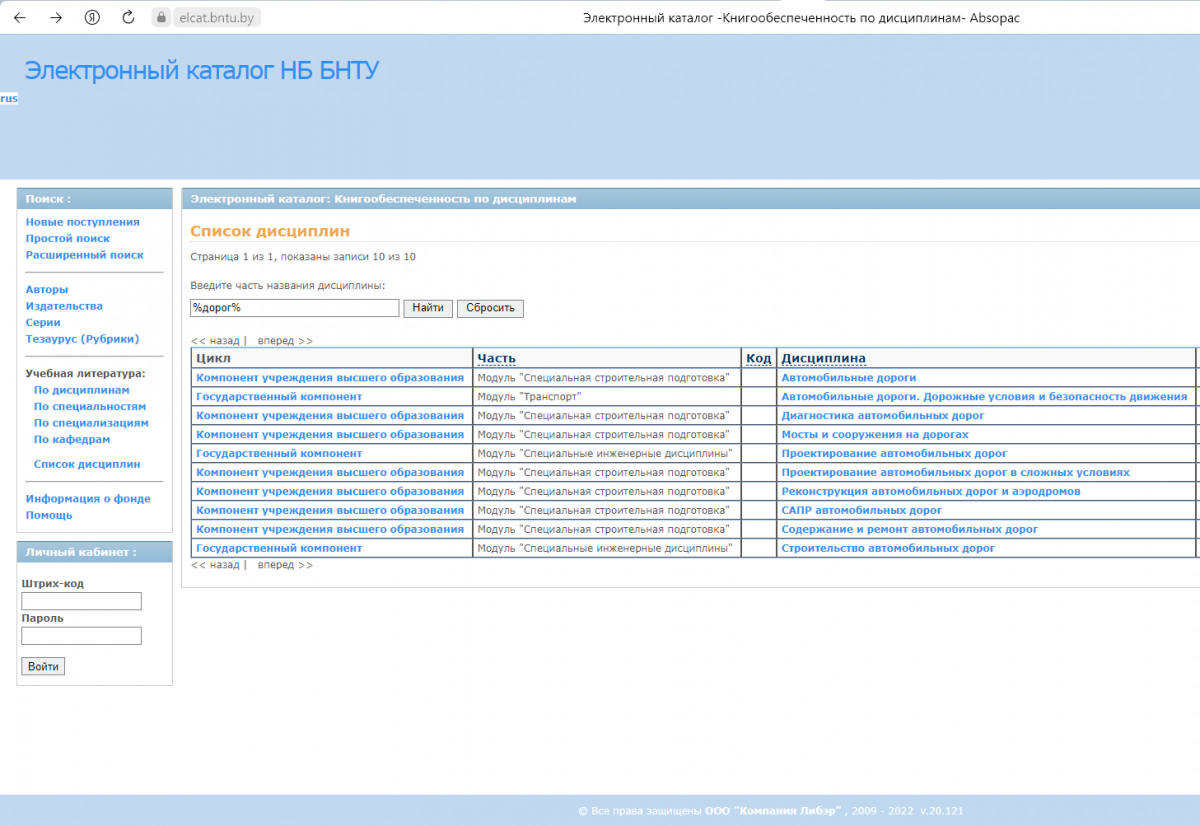
Task: Click the Сбросить reset button
Action: pos(490,308)
